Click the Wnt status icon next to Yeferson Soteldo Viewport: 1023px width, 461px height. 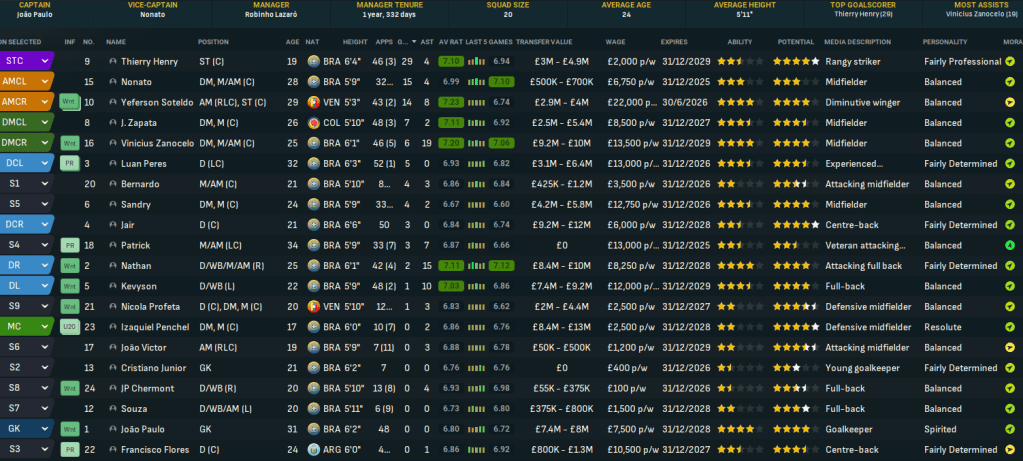click(x=69, y=102)
